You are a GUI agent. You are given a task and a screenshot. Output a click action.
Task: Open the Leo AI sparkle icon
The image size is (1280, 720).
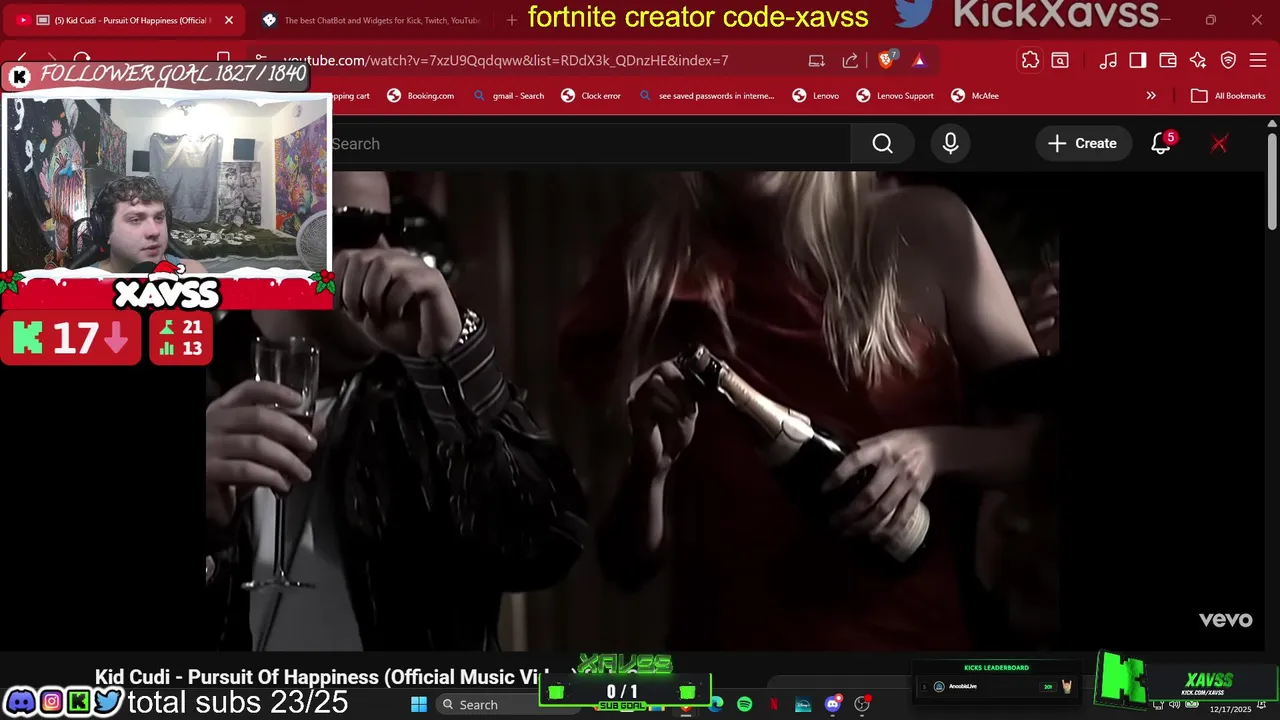1198,60
